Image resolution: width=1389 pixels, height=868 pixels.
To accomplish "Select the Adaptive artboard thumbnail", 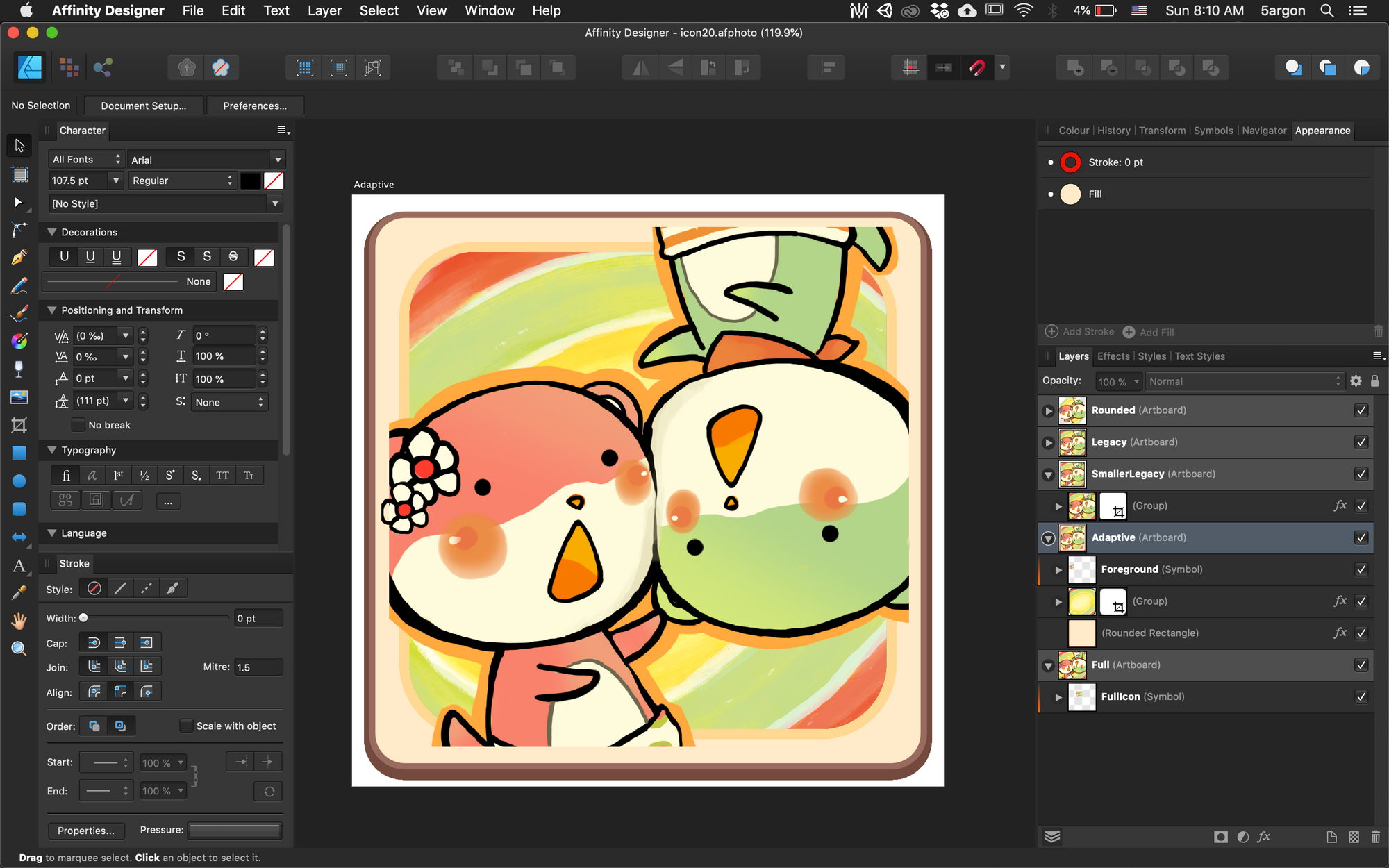I will [x=1073, y=537].
